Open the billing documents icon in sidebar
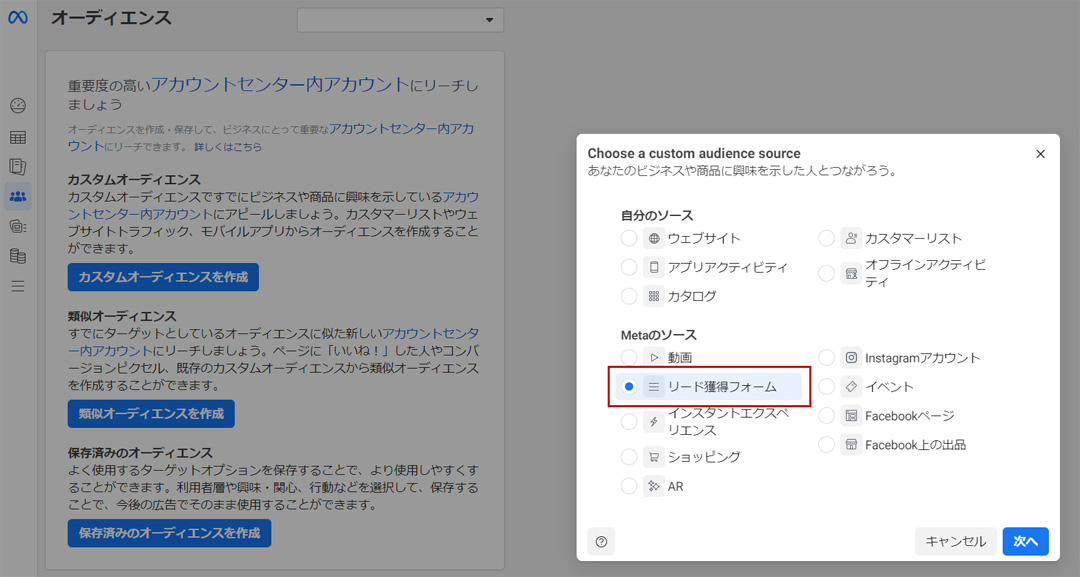 coord(18,256)
